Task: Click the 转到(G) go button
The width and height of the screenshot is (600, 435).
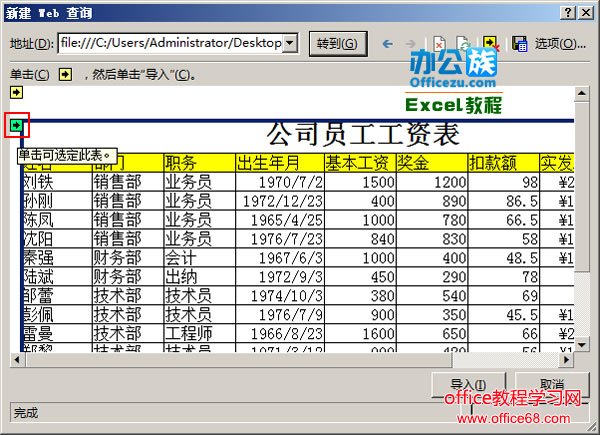Action: pyautogui.click(x=338, y=44)
